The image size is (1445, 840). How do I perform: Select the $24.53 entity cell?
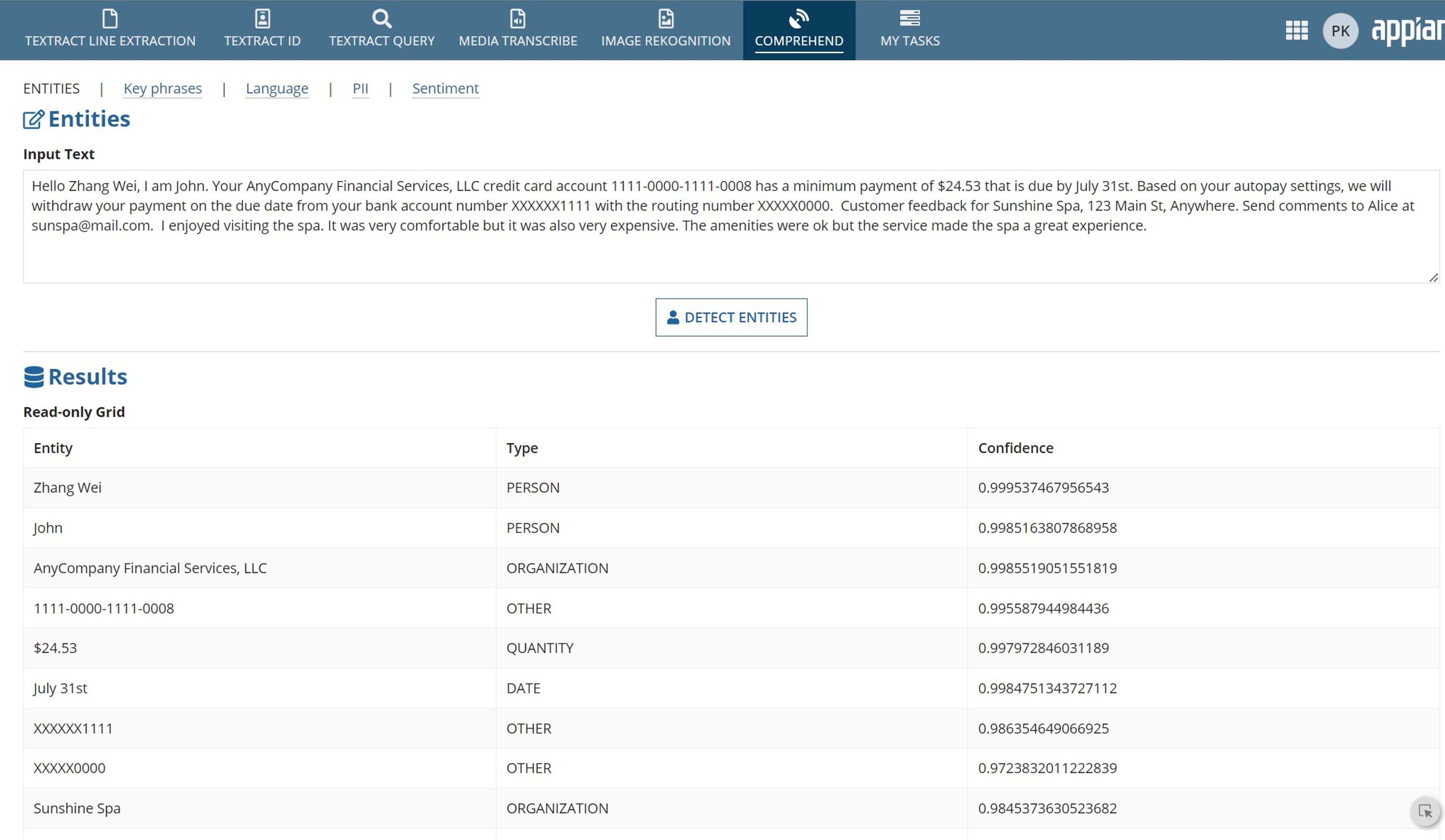pos(259,648)
